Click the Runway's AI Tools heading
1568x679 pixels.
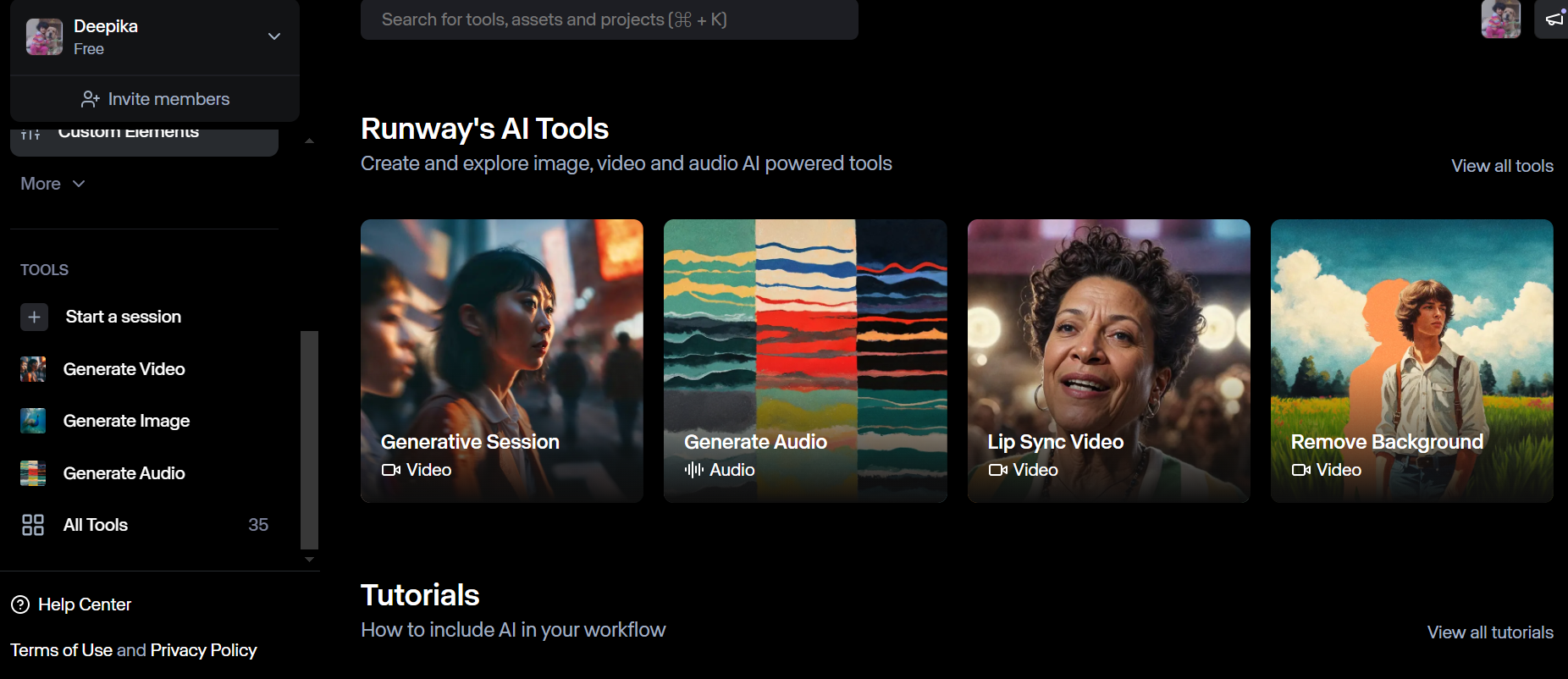click(484, 129)
